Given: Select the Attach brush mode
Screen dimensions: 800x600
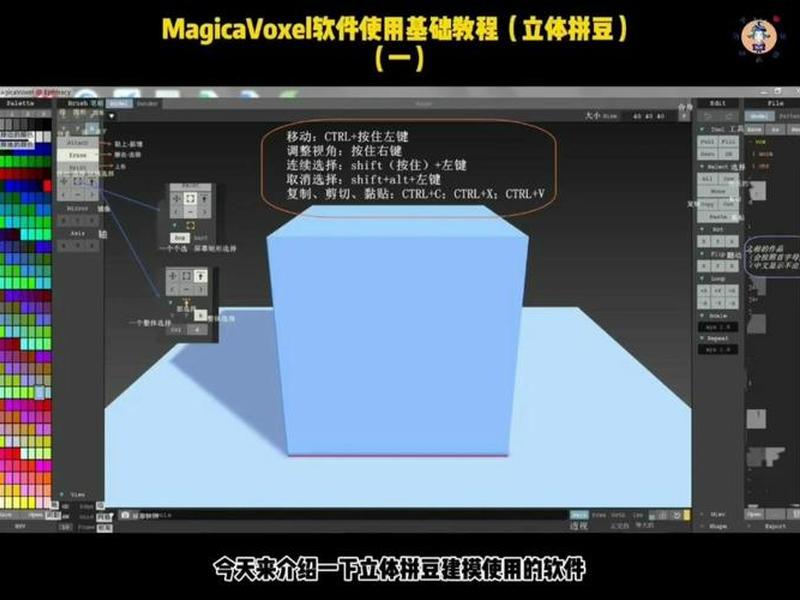Looking at the screenshot, I should click(x=78, y=143).
